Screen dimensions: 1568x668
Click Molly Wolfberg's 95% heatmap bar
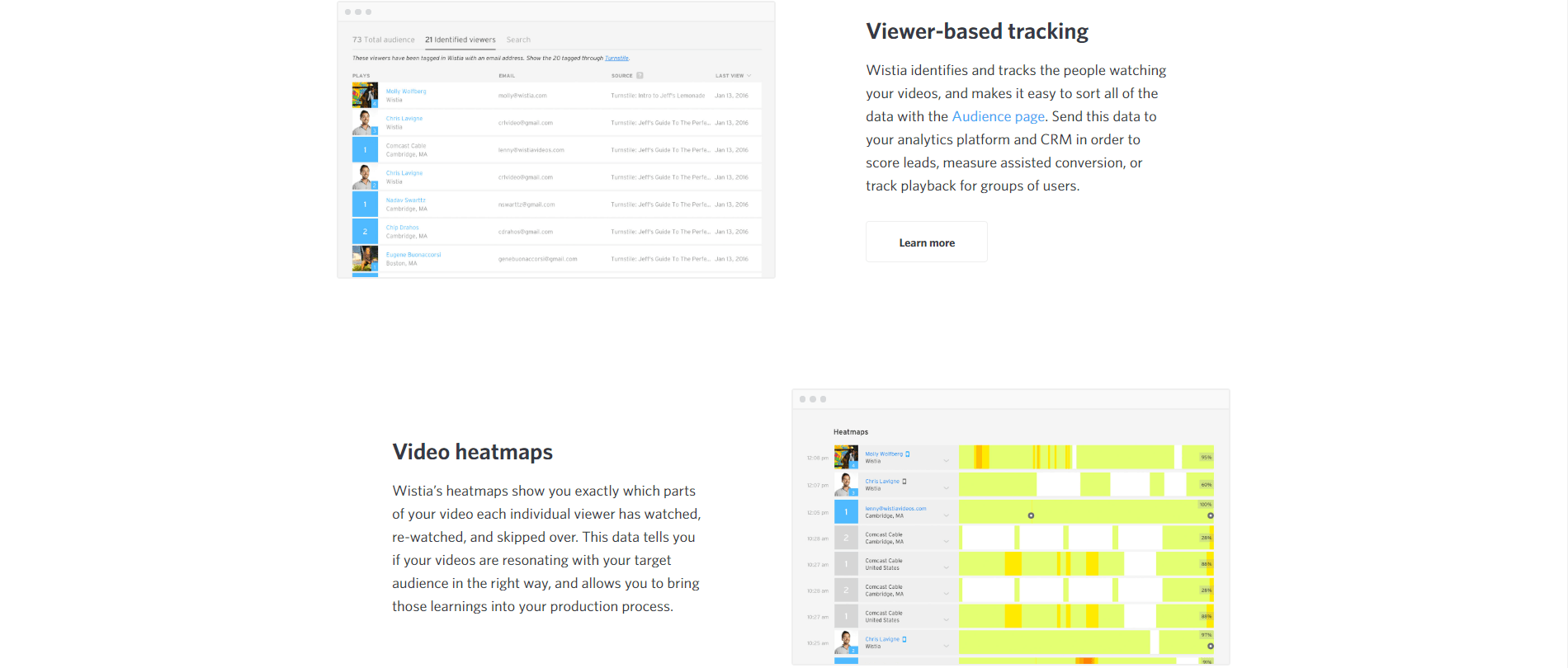pyautogui.click(x=1086, y=457)
